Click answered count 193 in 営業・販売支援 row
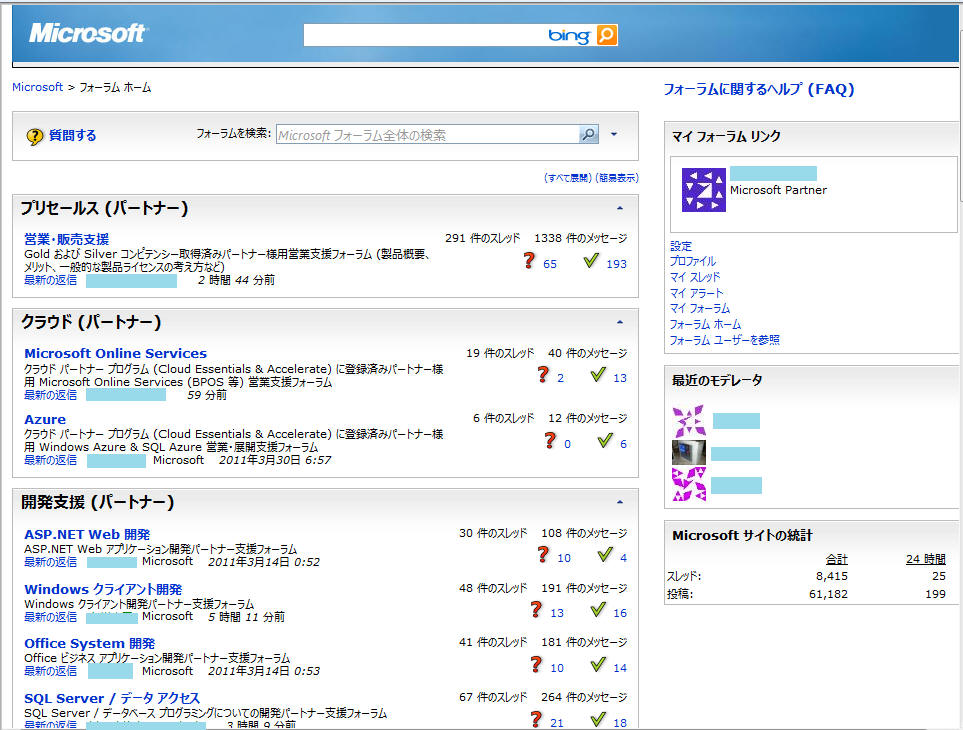The width and height of the screenshot is (963, 730). click(617, 264)
